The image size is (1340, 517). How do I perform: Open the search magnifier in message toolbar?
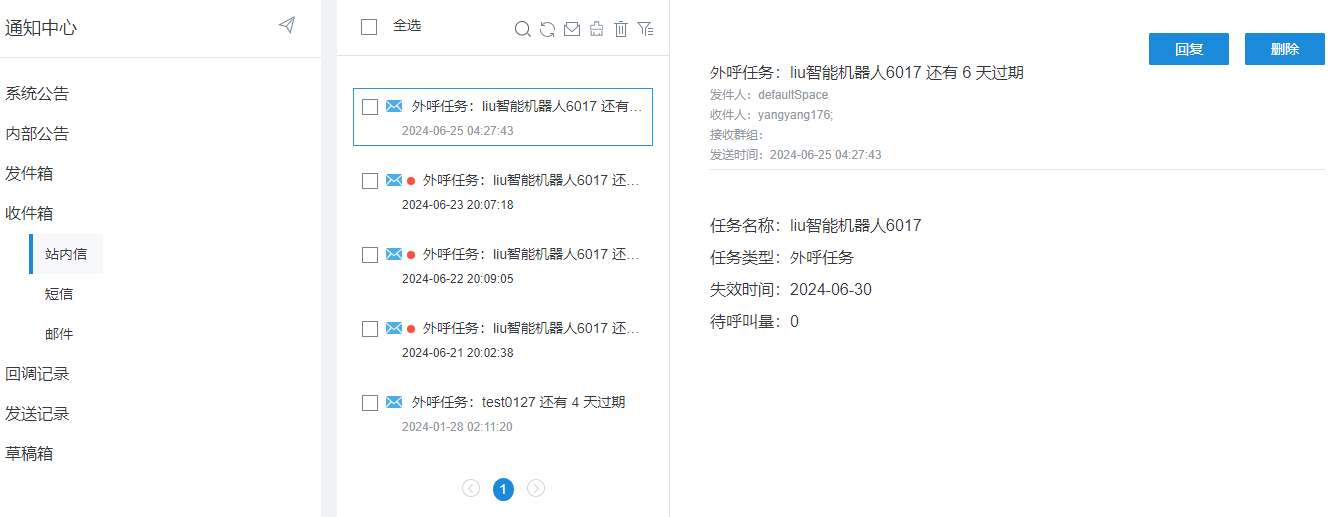[522, 29]
